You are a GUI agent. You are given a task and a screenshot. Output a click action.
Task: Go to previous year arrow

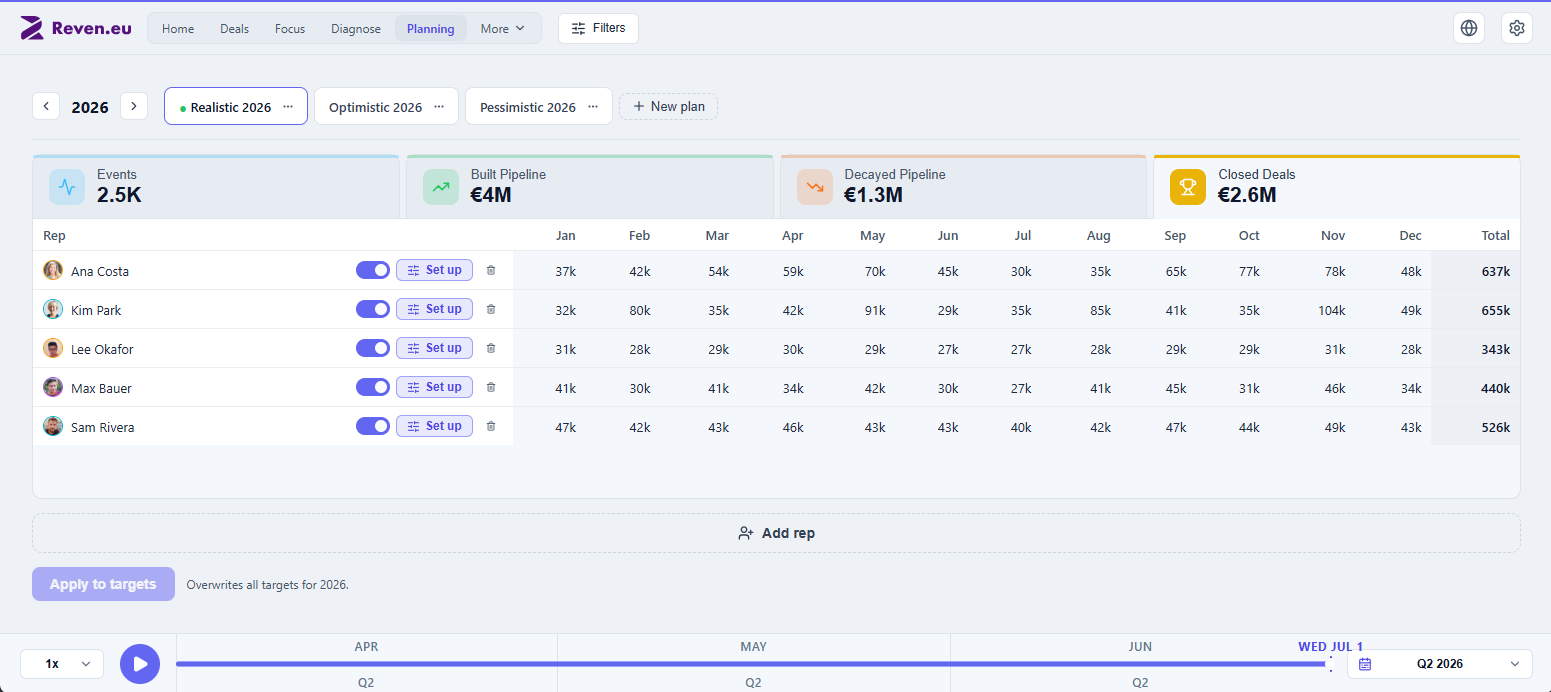[46, 106]
